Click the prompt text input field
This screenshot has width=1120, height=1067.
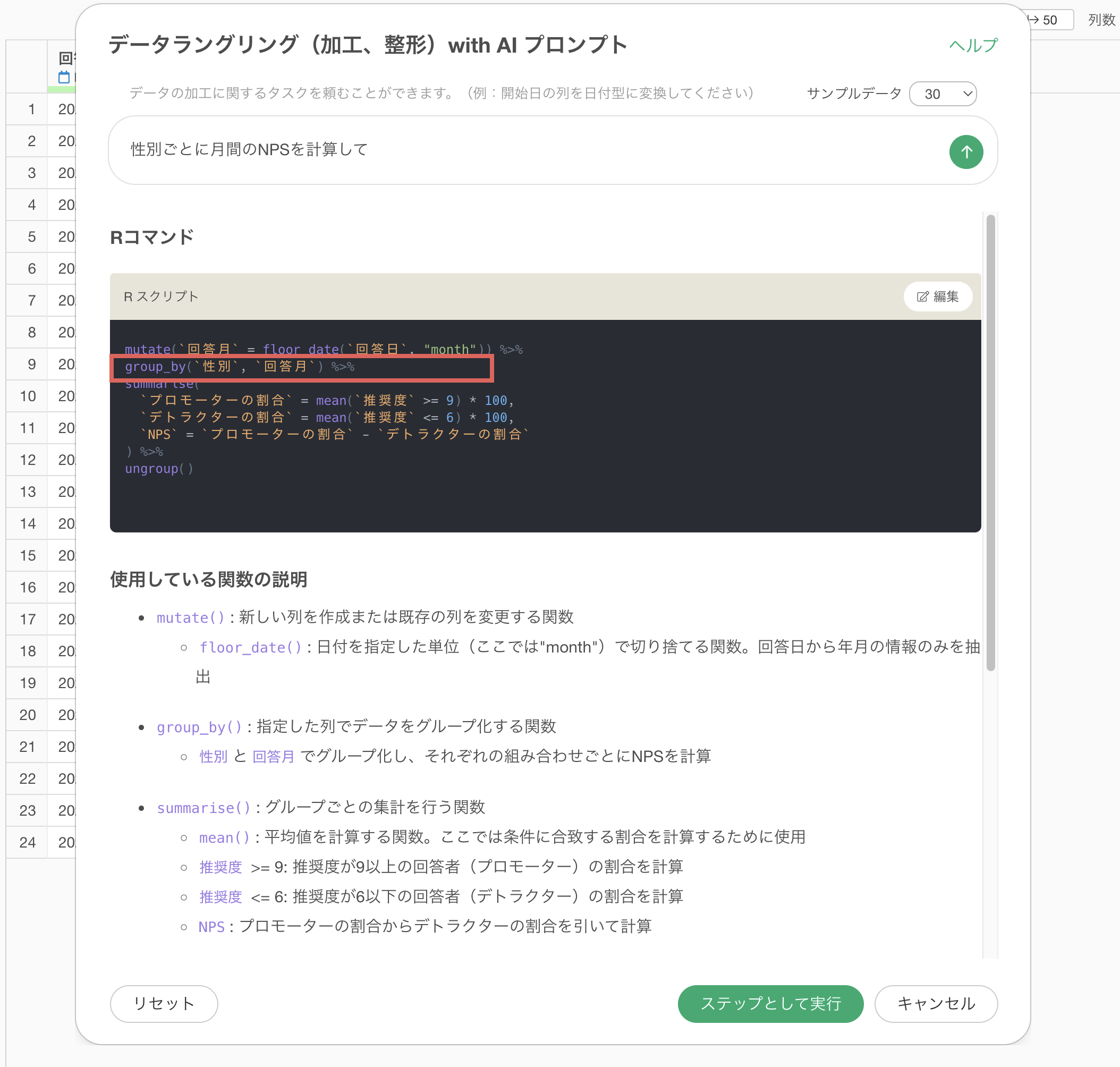coord(529,150)
